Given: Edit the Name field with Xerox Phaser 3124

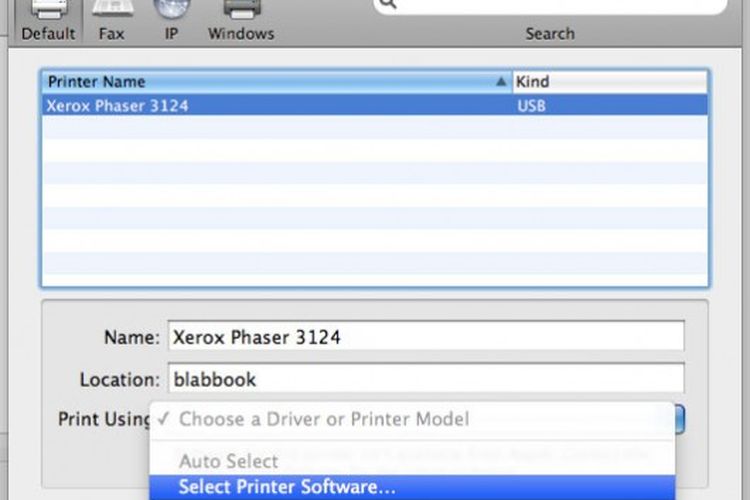Looking at the screenshot, I should click(x=426, y=337).
